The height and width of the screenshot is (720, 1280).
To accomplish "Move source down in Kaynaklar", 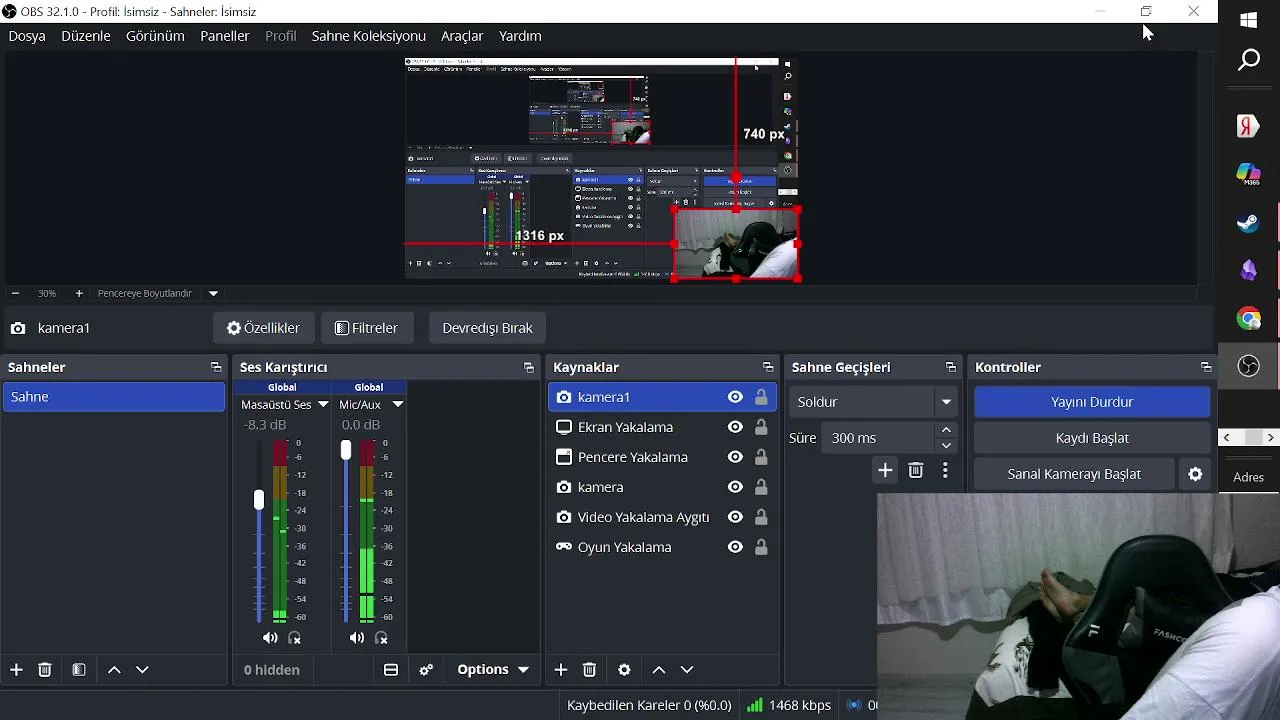I will coord(687,670).
